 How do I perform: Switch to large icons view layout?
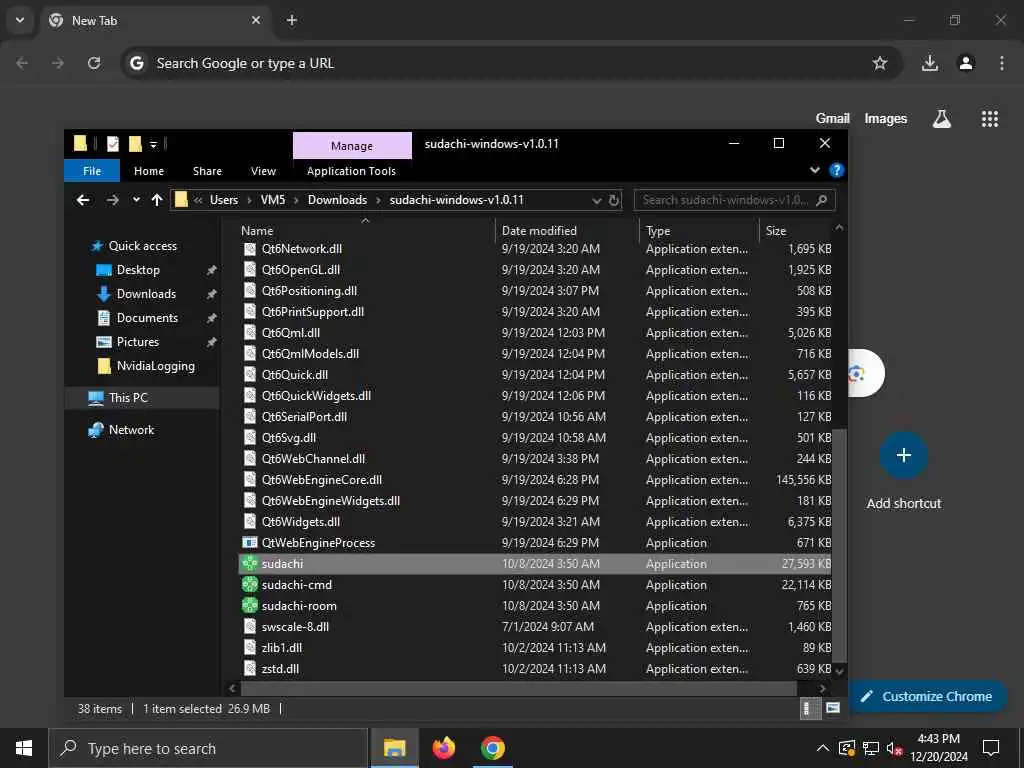(833, 709)
